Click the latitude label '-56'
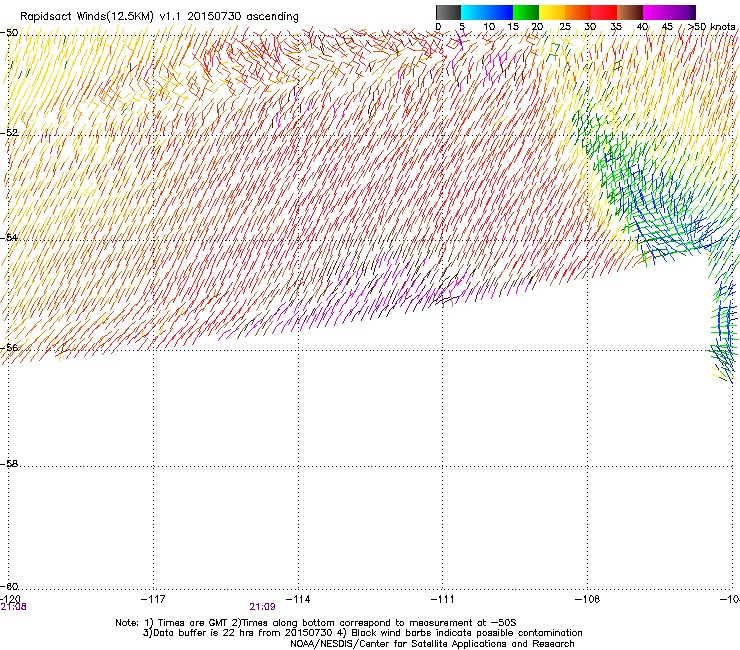 (9, 347)
